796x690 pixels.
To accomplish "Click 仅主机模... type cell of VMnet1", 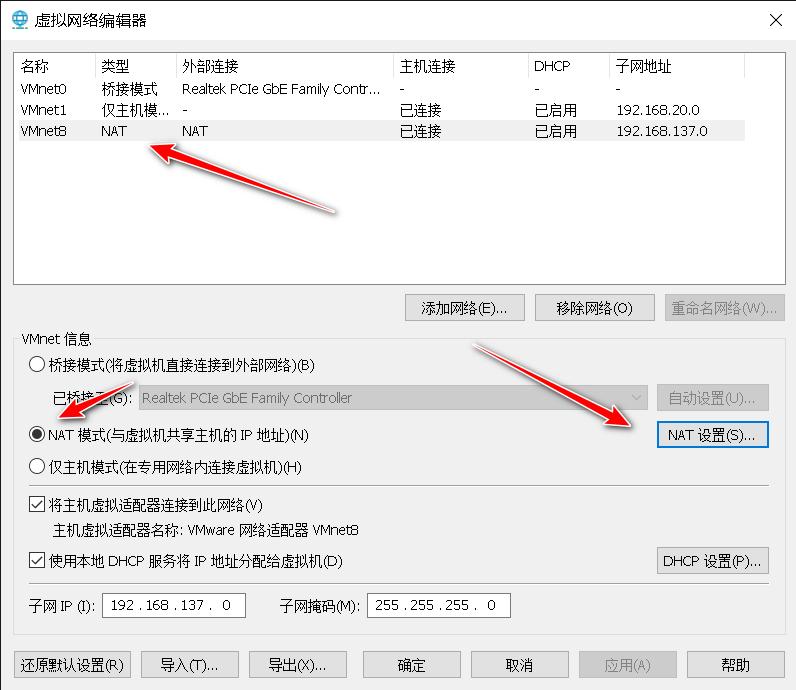I will tap(135, 110).
